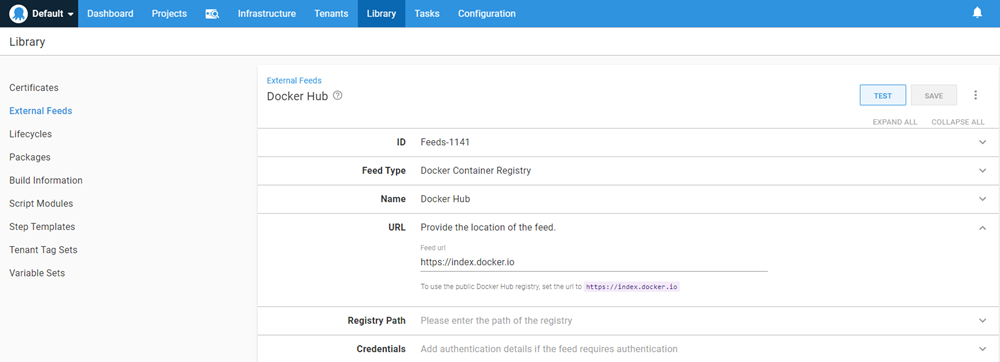This screenshot has width=1000, height=362.
Task: Open Variable Sets in the sidebar
Action: (37, 273)
